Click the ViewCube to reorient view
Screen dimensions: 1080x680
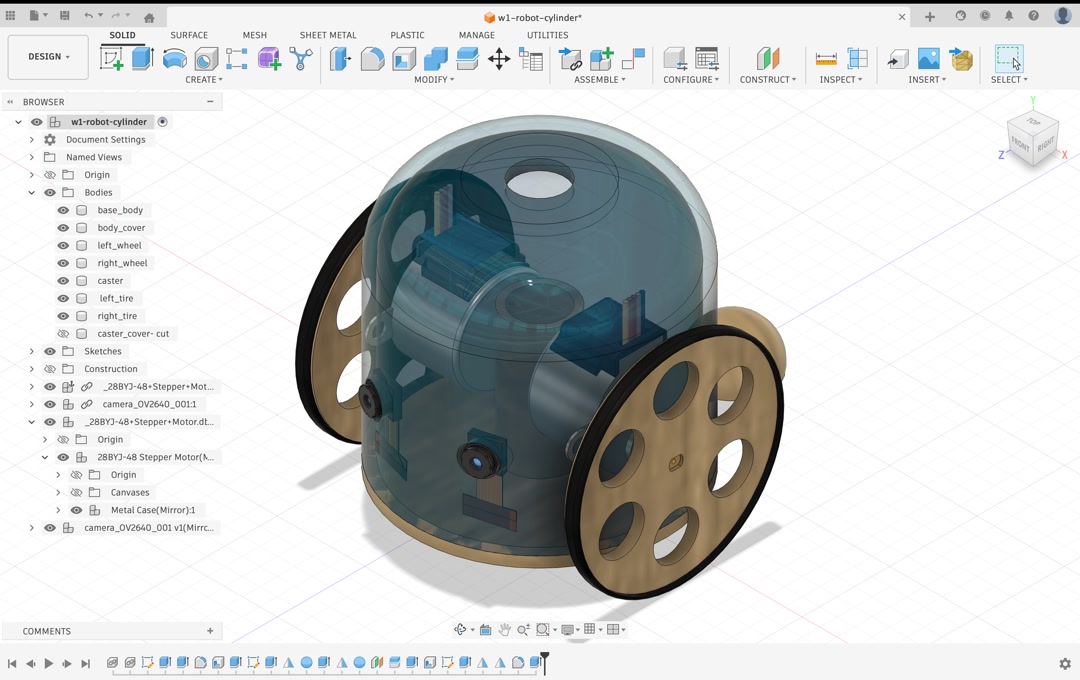point(1032,140)
